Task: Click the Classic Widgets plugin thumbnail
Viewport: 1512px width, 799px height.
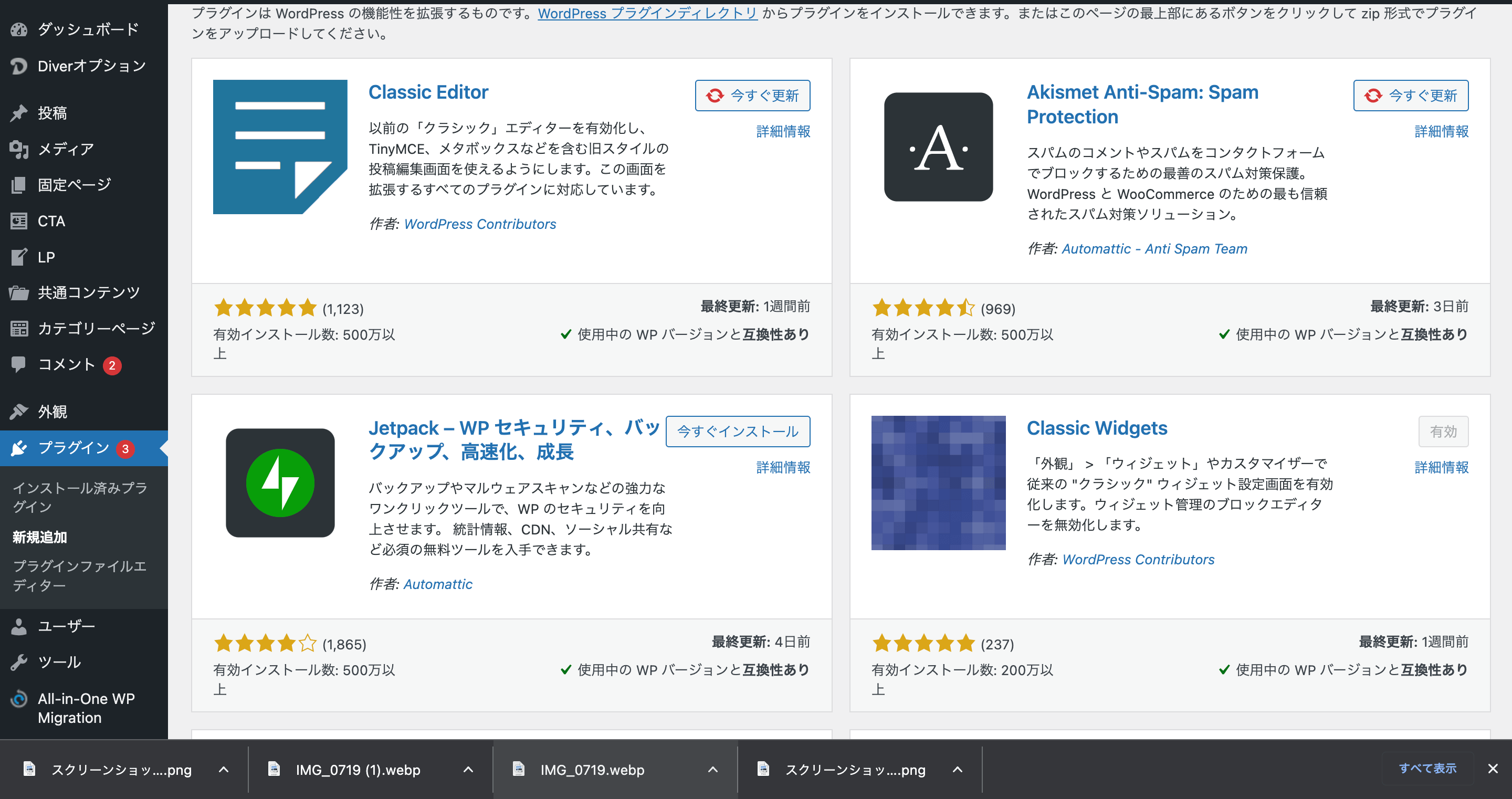Action: (x=938, y=482)
